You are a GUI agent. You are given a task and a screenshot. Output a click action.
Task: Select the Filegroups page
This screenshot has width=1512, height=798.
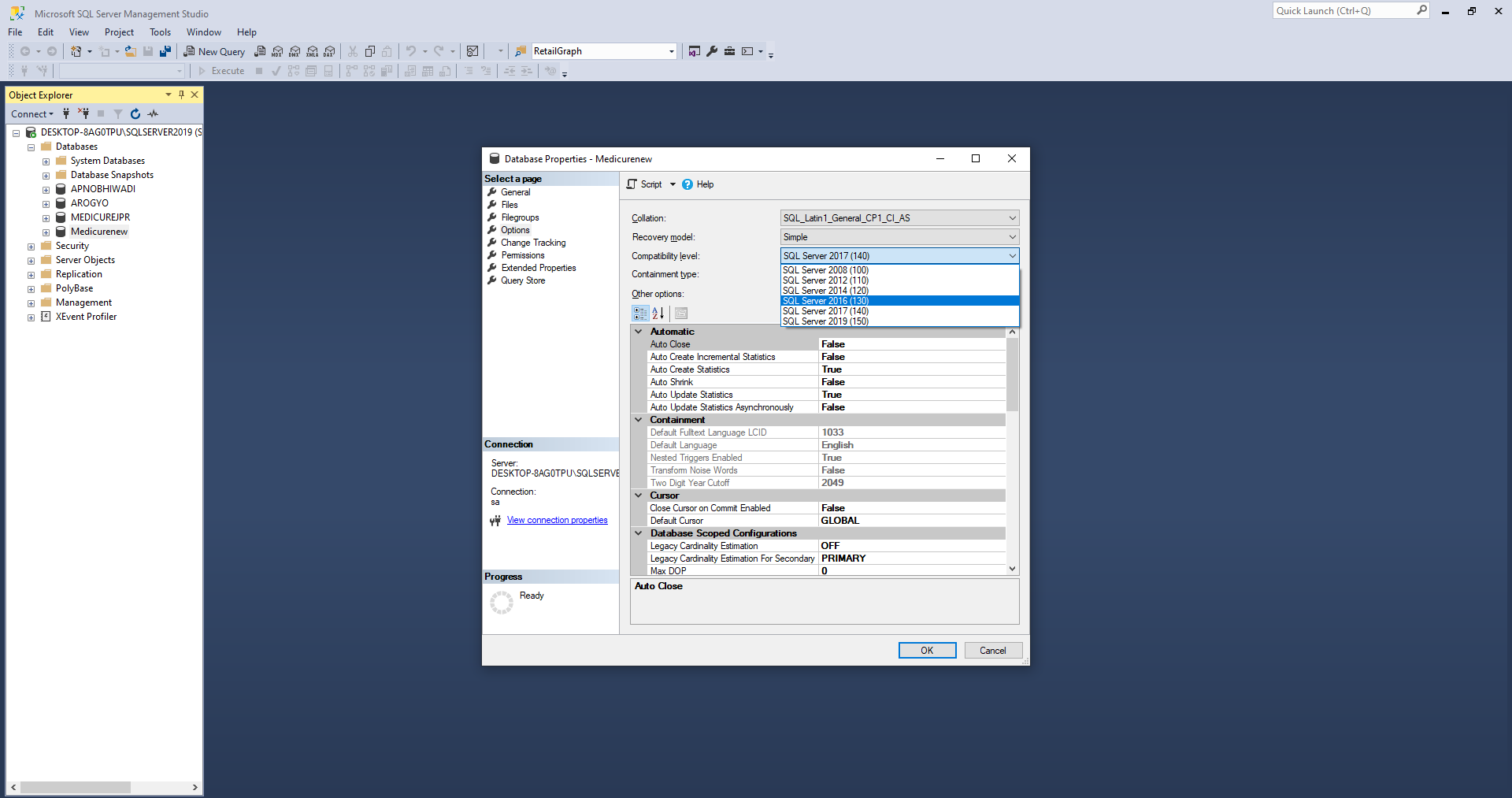pyautogui.click(x=520, y=217)
